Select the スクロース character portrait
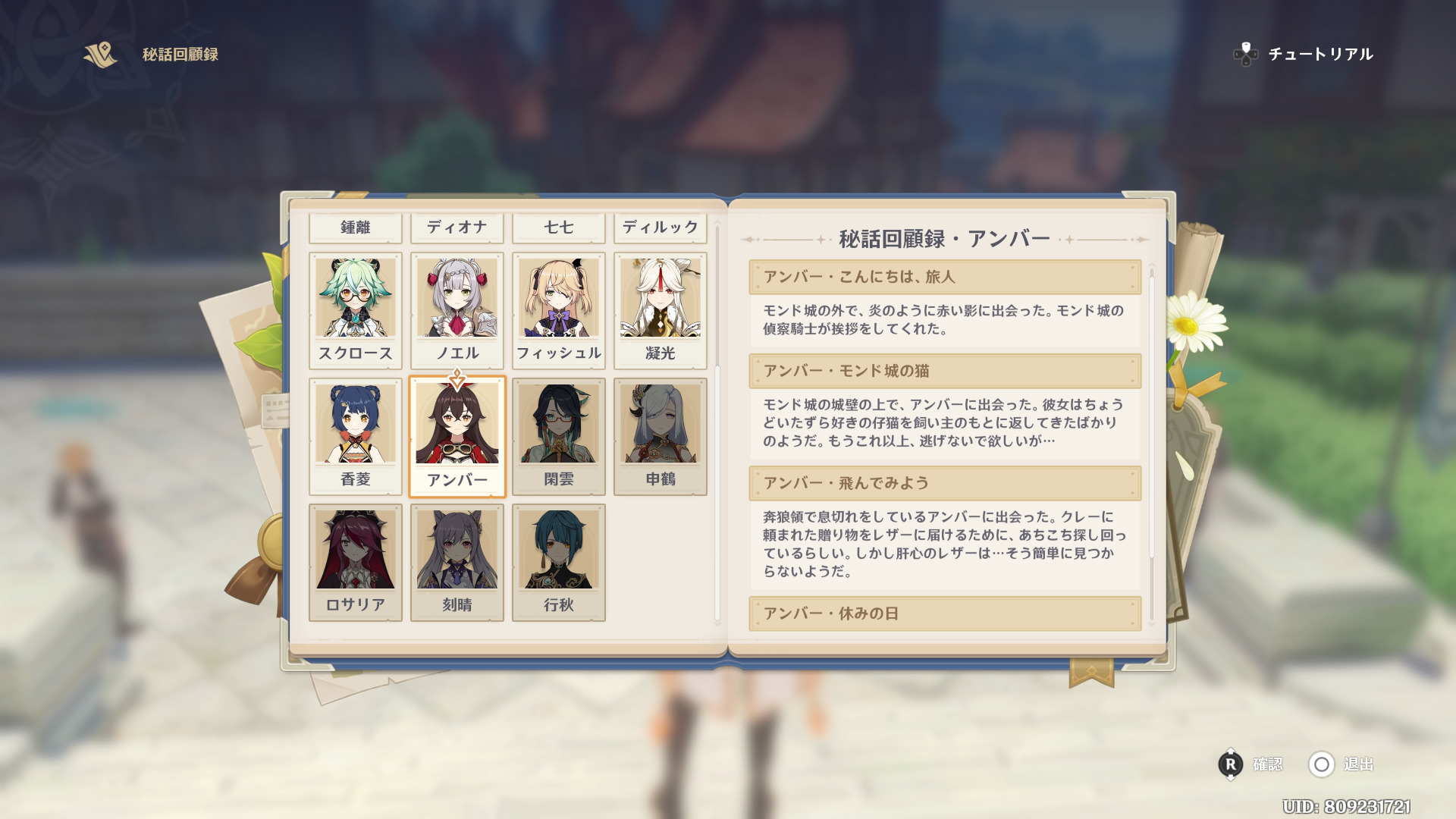The image size is (1456, 819). tap(356, 311)
